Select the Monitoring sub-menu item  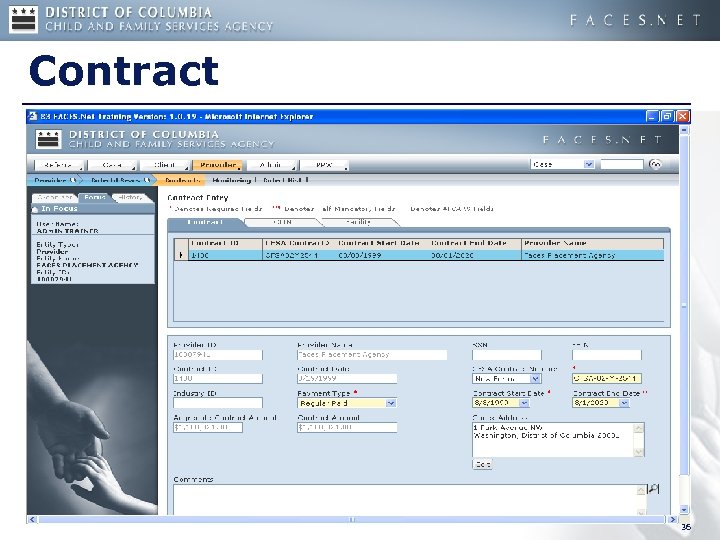click(x=231, y=180)
